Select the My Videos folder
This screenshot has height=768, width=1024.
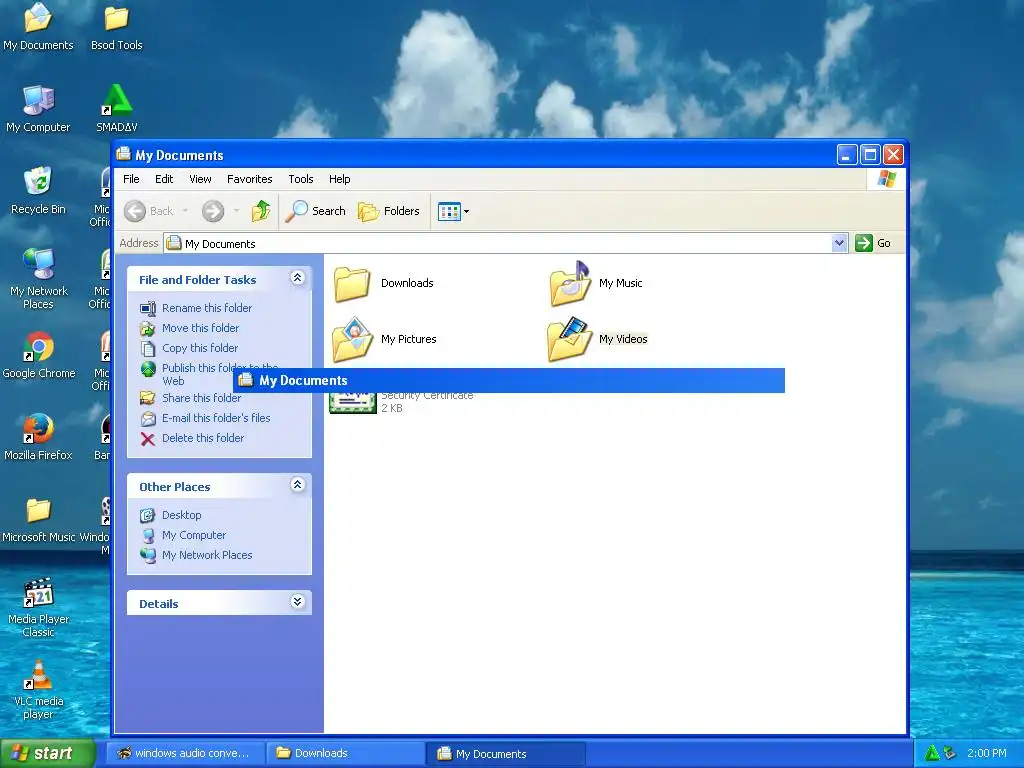598,340
